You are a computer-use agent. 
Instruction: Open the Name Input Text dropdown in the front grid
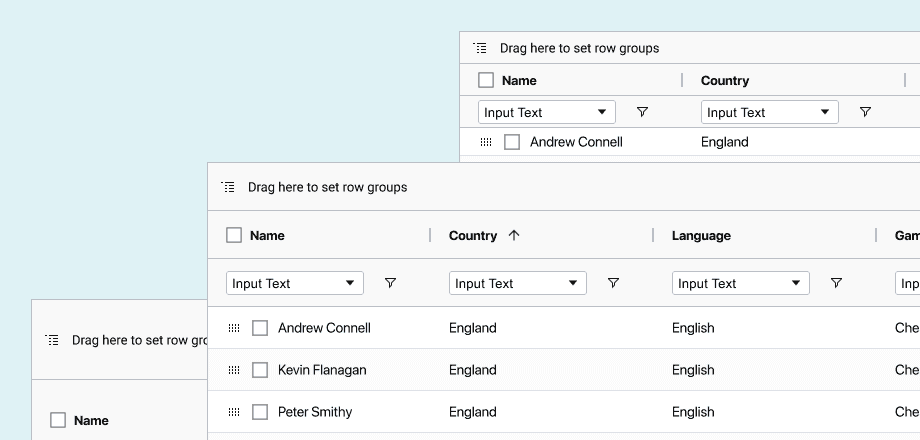pos(295,283)
